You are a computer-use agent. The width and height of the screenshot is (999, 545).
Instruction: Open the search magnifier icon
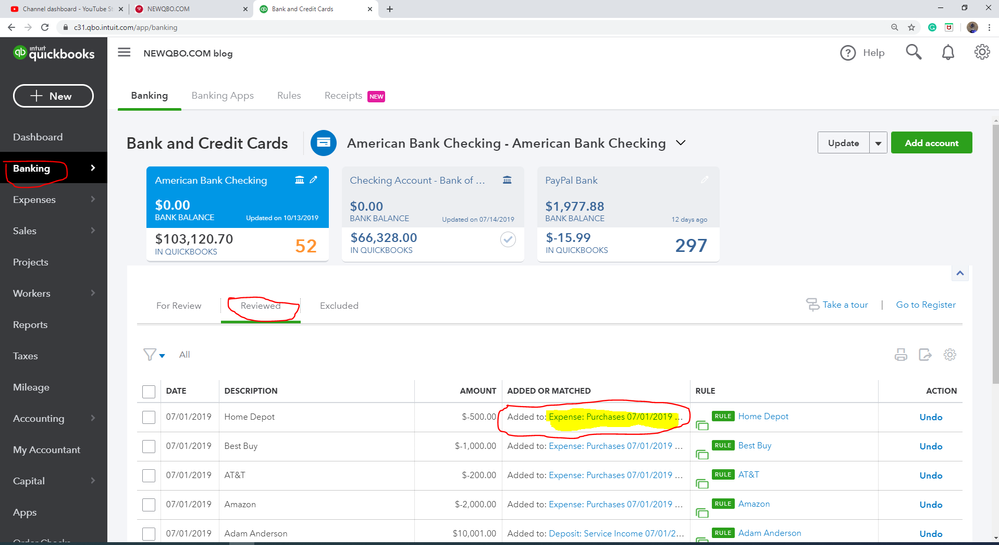click(914, 52)
